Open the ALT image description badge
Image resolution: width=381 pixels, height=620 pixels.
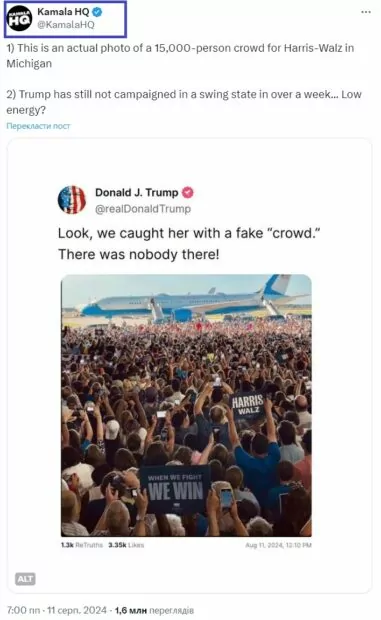pos(25,579)
